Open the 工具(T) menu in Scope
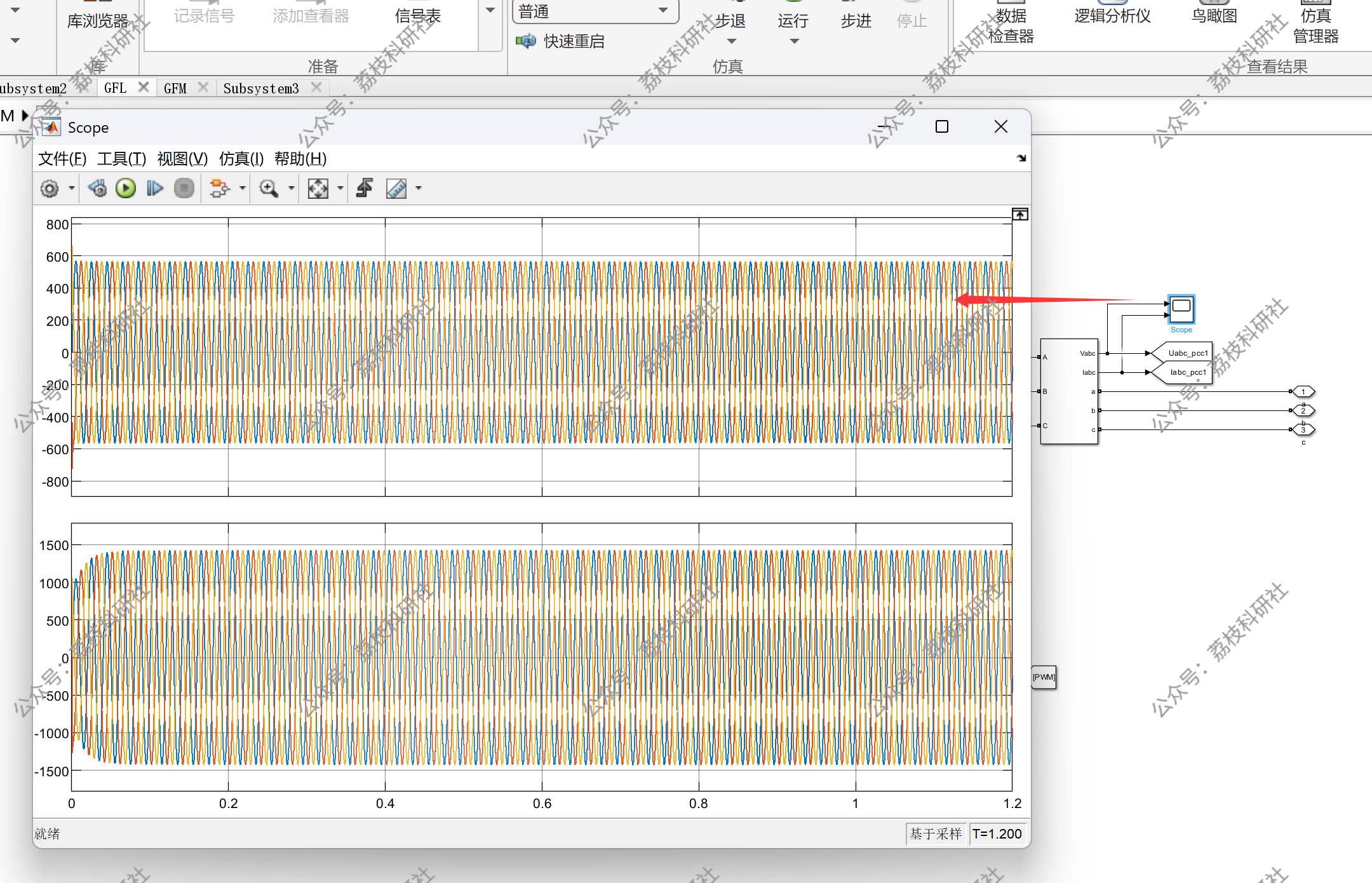This screenshot has width=1372, height=883. [x=122, y=159]
